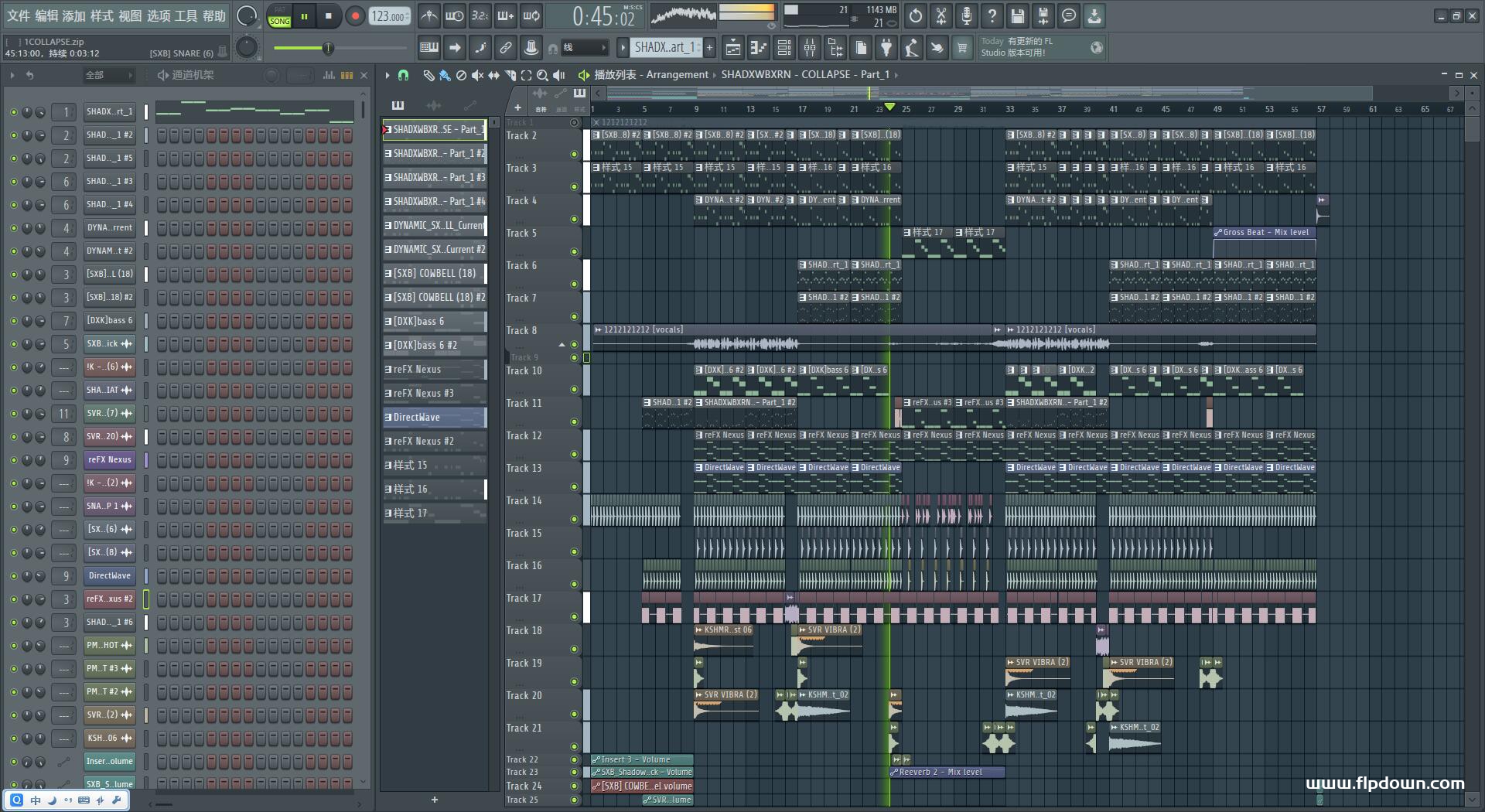Click the shopping cart store icon

[x=962, y=48]
